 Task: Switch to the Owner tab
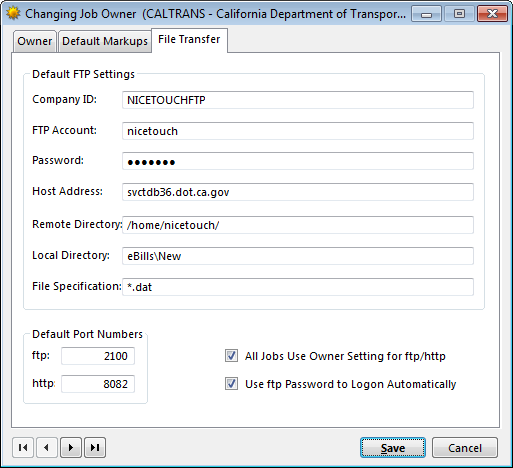pyautogui.click(x=34, y=41)
